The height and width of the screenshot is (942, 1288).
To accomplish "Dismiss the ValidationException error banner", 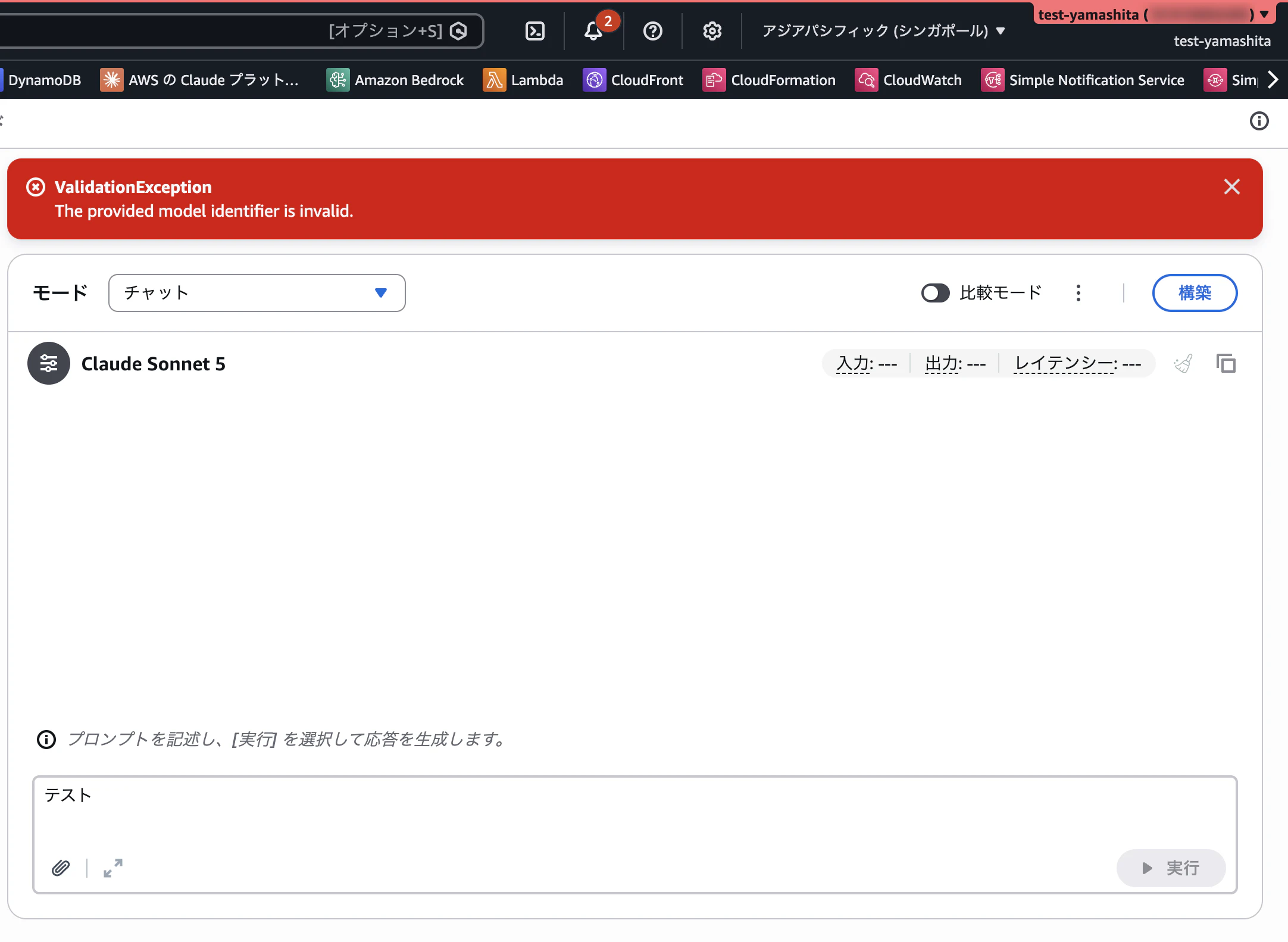I will click(x=1232, y=187).
